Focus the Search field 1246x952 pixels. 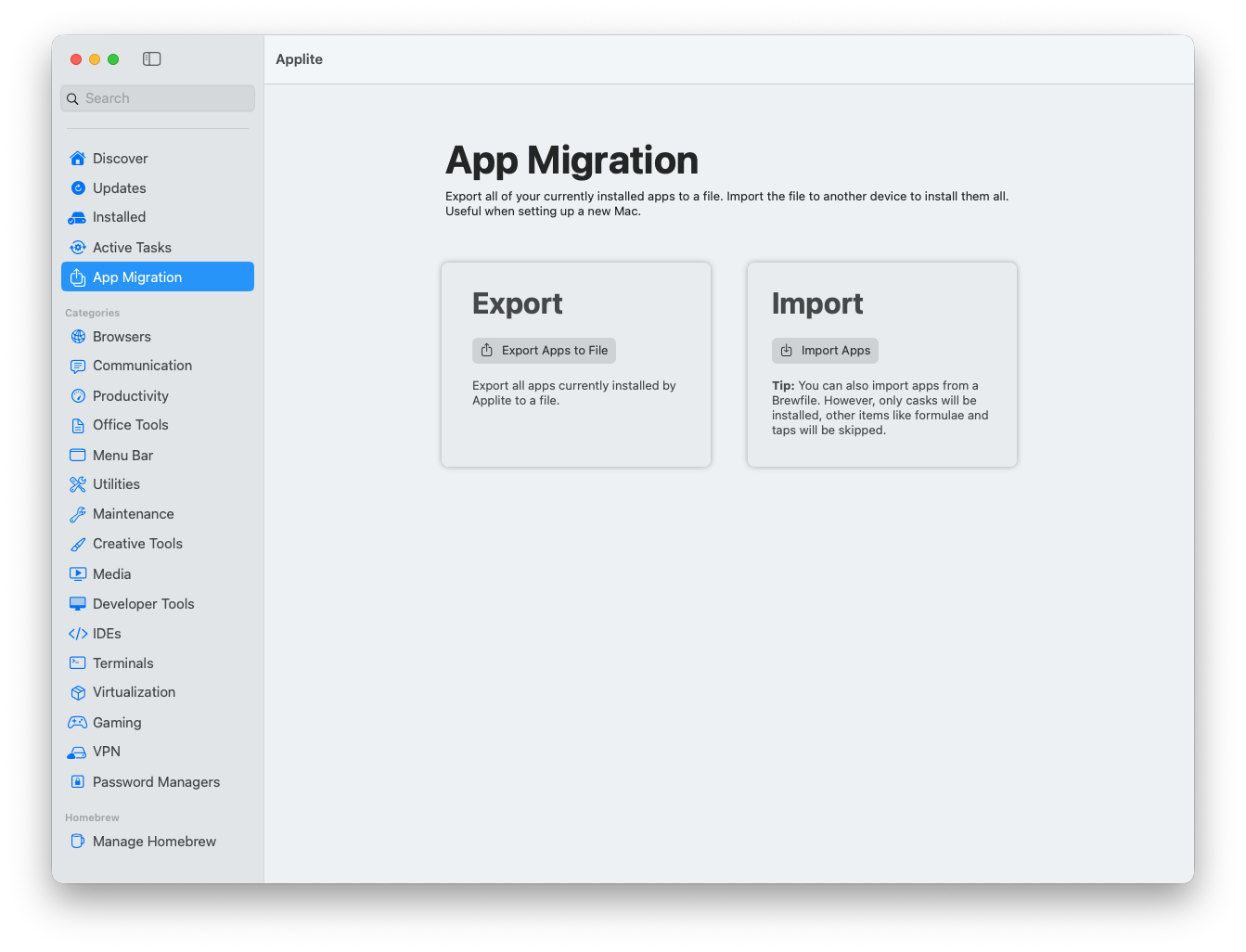[x=158, y=98]
